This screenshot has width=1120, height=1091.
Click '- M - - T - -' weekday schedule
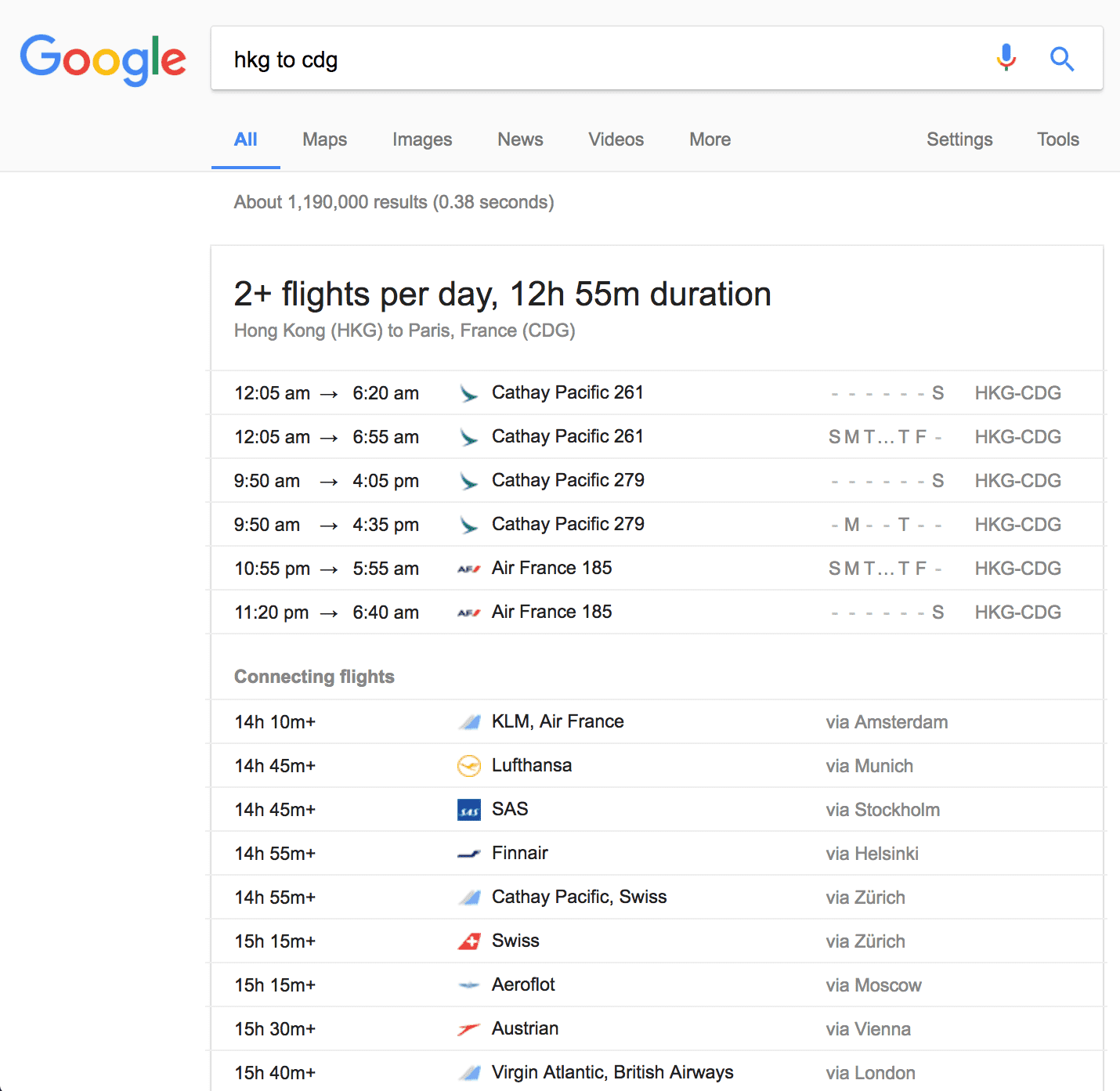887,525
